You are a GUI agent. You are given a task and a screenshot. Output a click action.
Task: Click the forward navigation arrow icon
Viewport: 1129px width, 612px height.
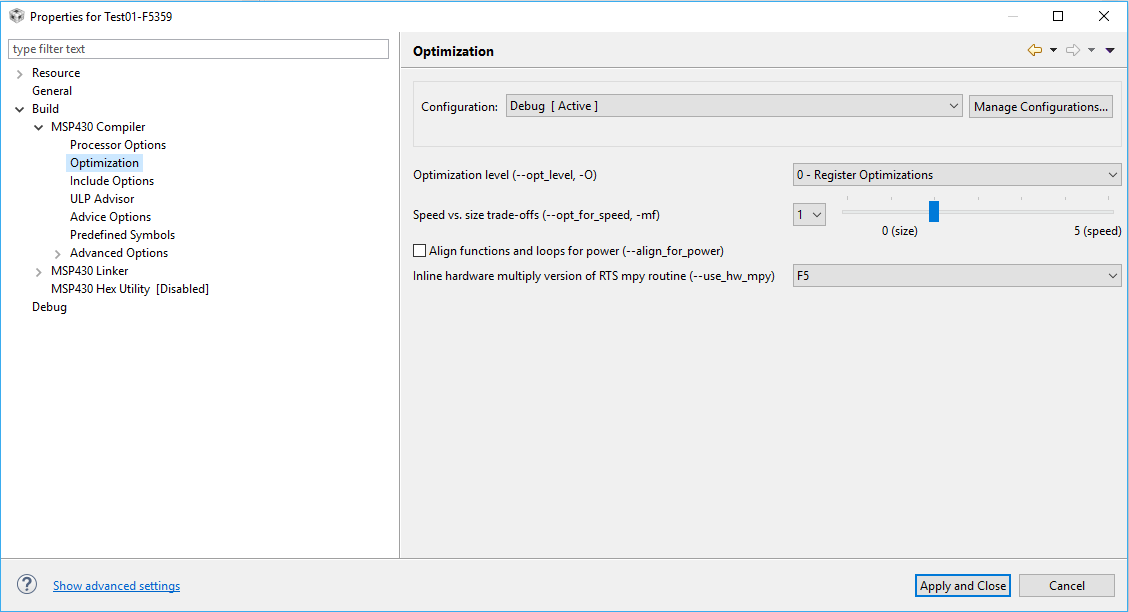point(1073,50)
